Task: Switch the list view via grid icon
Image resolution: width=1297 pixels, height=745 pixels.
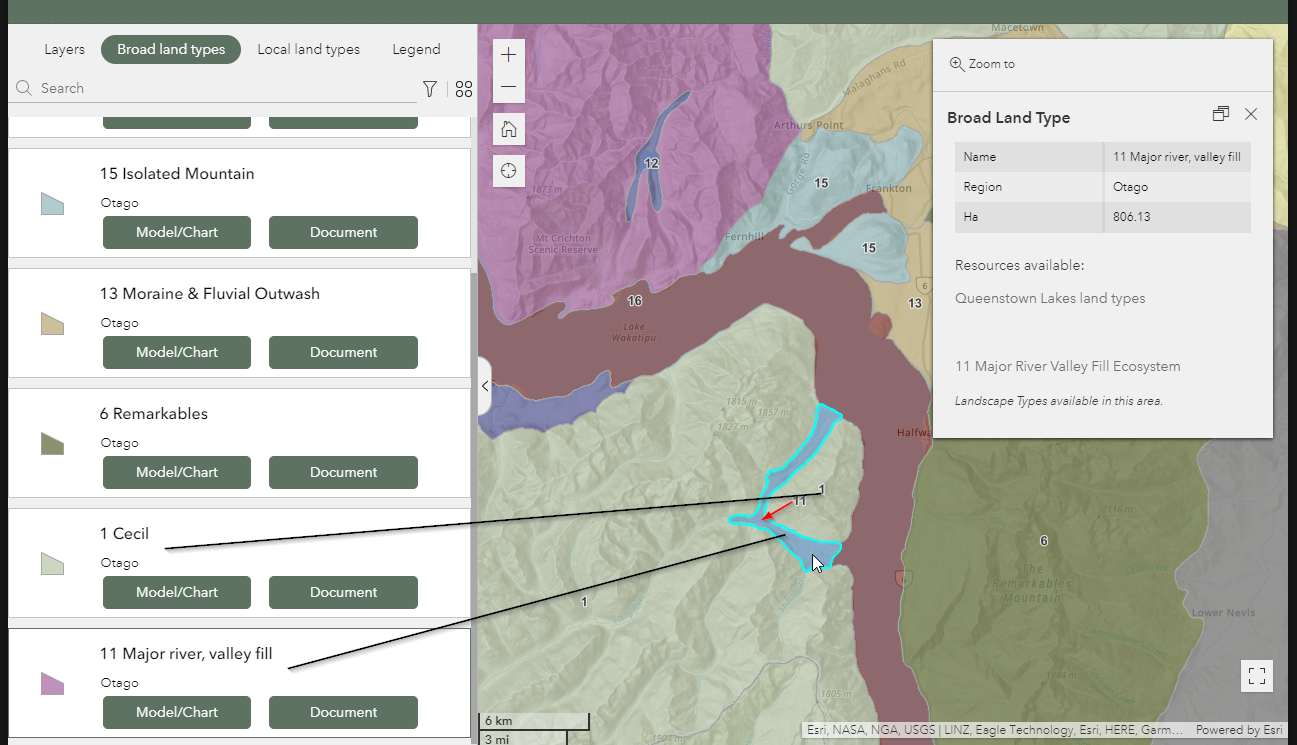Action: (464, 89)
